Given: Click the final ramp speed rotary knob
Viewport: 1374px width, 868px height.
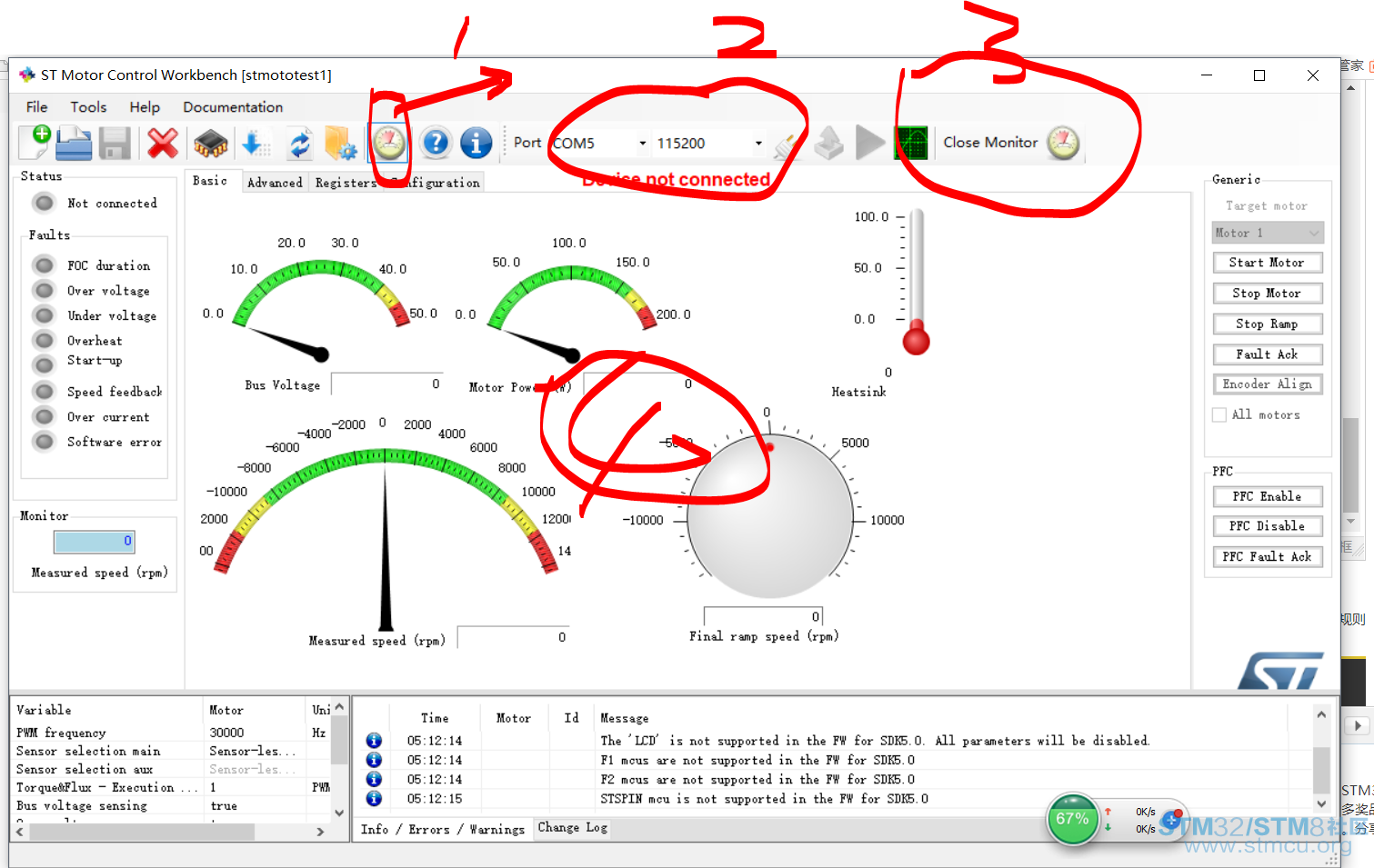Looking at the screenshot, I should [x=770, y=516].
